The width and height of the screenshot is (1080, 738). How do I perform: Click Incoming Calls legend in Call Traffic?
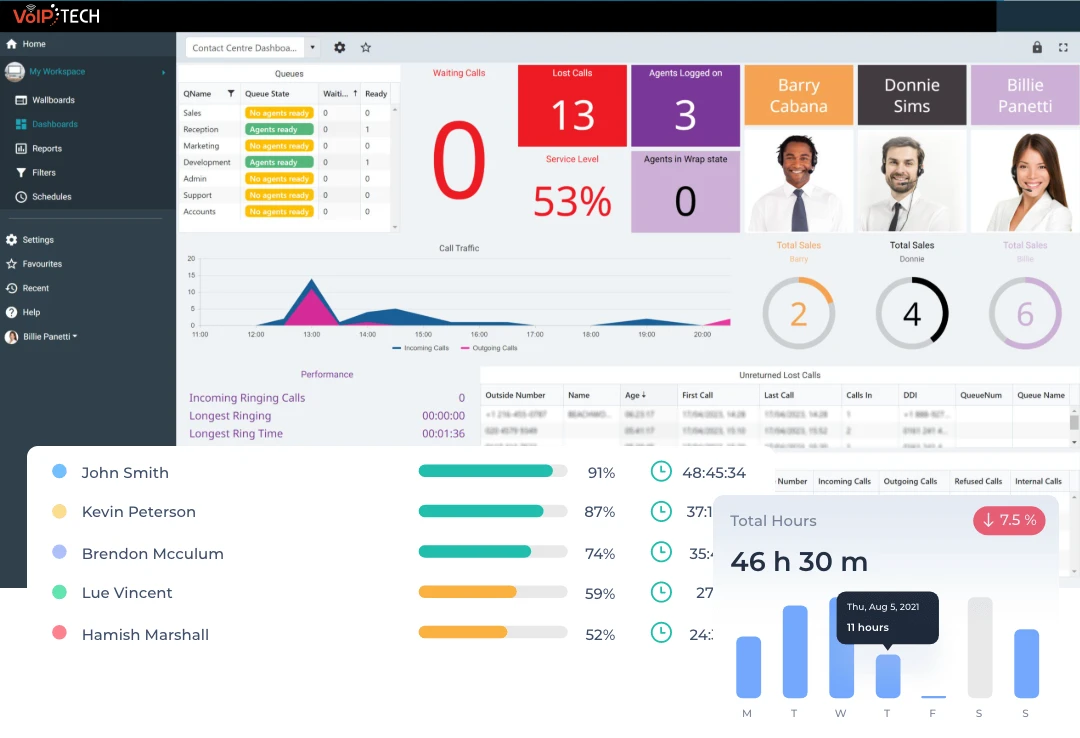pyautogui.click(x=420, y=348)
